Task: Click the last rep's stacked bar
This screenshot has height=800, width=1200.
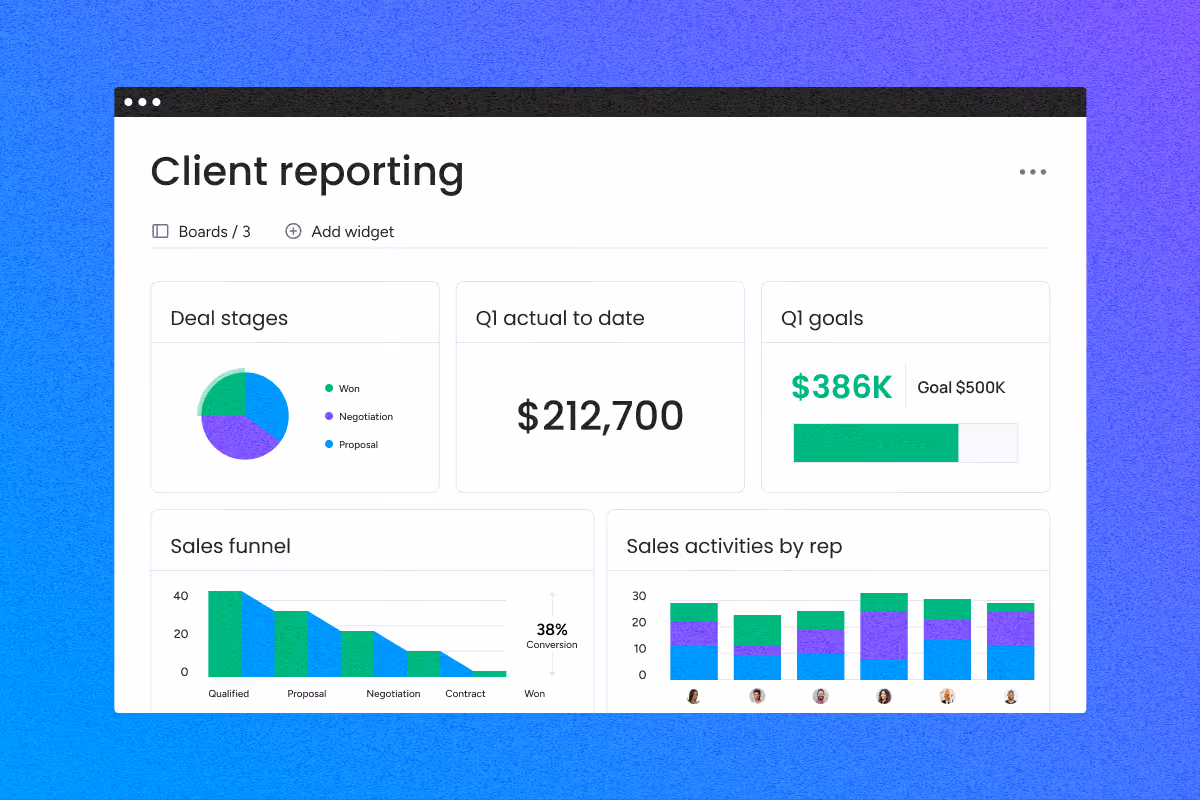Action: point(1011,641)
